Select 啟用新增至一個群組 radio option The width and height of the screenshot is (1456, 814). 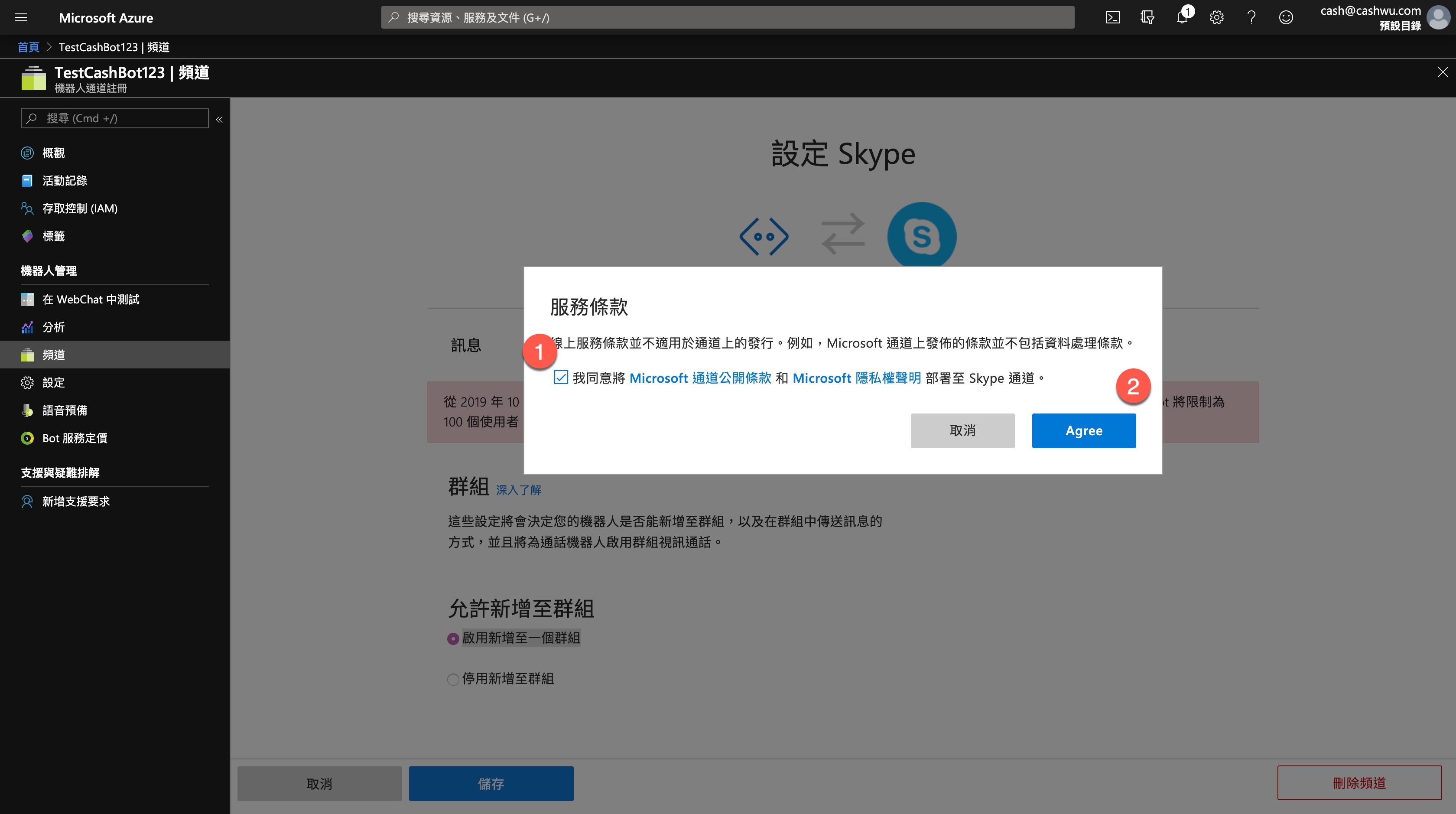click(x=453, y=639)
